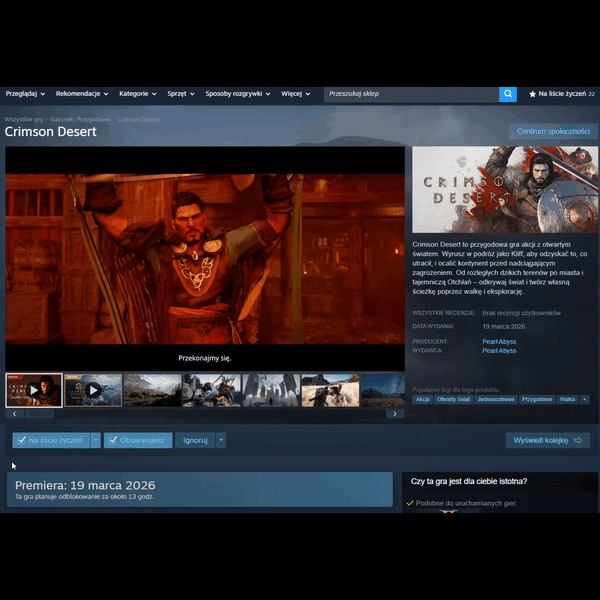
Task: Select the Przygodowe tag
Action: [x=537, y=399]
